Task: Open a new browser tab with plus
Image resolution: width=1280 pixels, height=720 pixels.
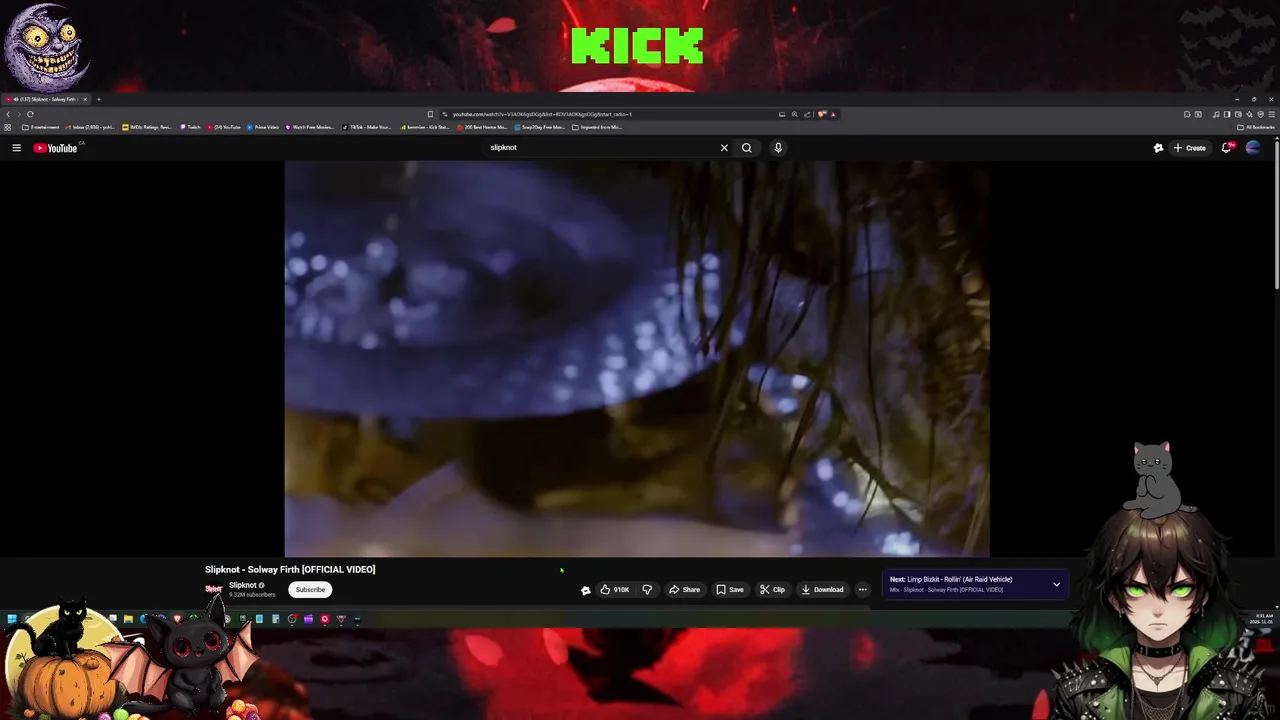Action: pyautogui.click(x=98, y=99)
